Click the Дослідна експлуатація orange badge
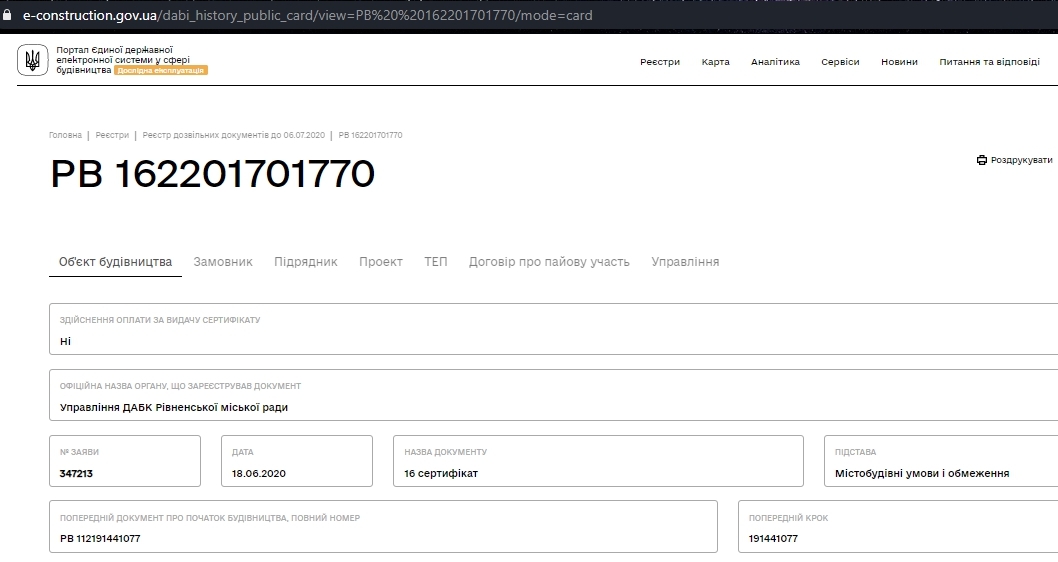 pyautogui.click(x=161, y=70)
